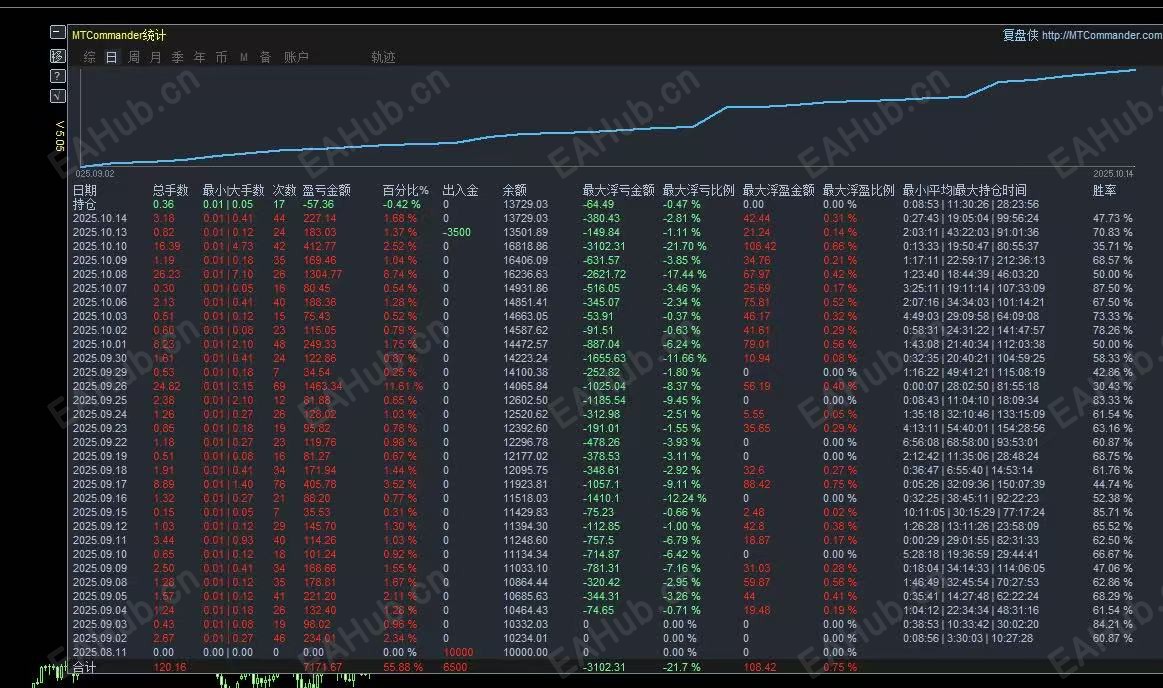
Task: Click the MTCommander统计 title
Action: [119, 35]
